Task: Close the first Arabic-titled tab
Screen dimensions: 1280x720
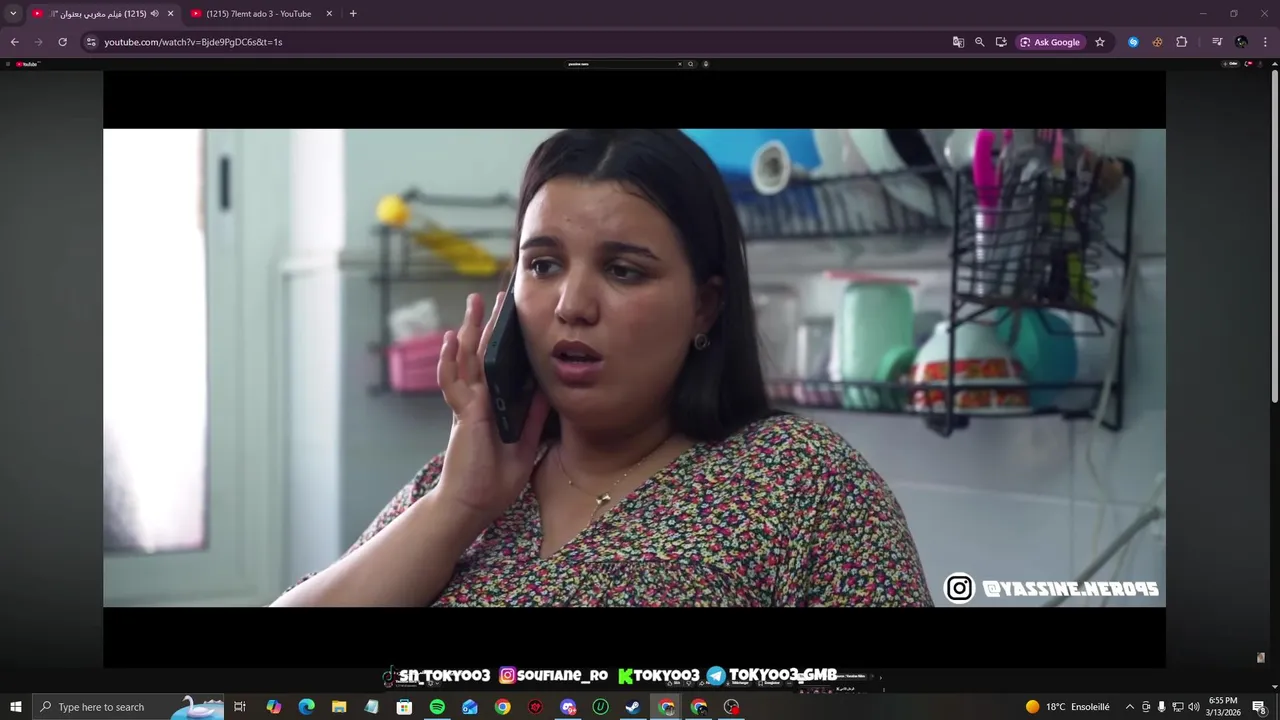Action: click(x=170, y=13)
